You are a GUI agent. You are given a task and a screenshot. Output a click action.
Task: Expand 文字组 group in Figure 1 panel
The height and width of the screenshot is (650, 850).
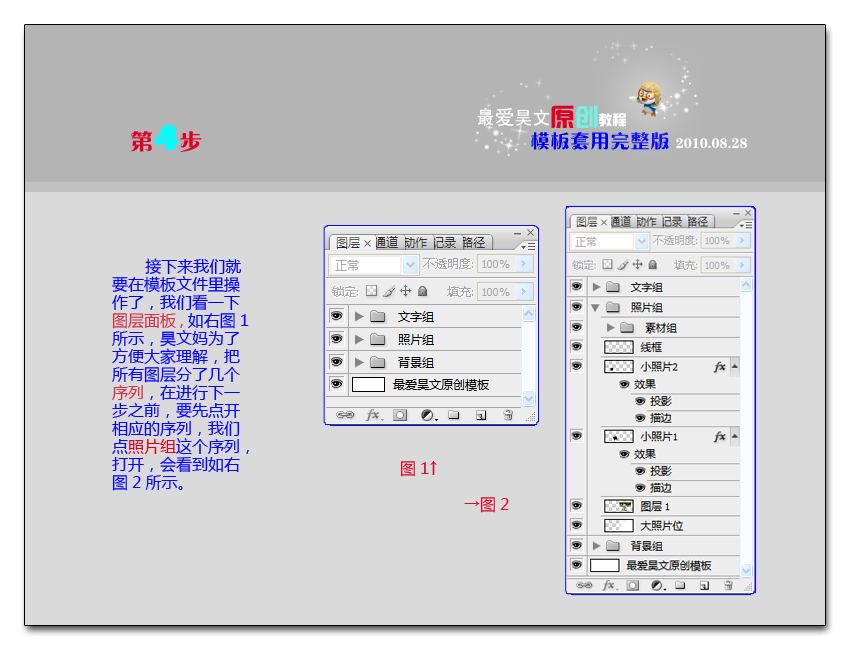coord(359,316)
